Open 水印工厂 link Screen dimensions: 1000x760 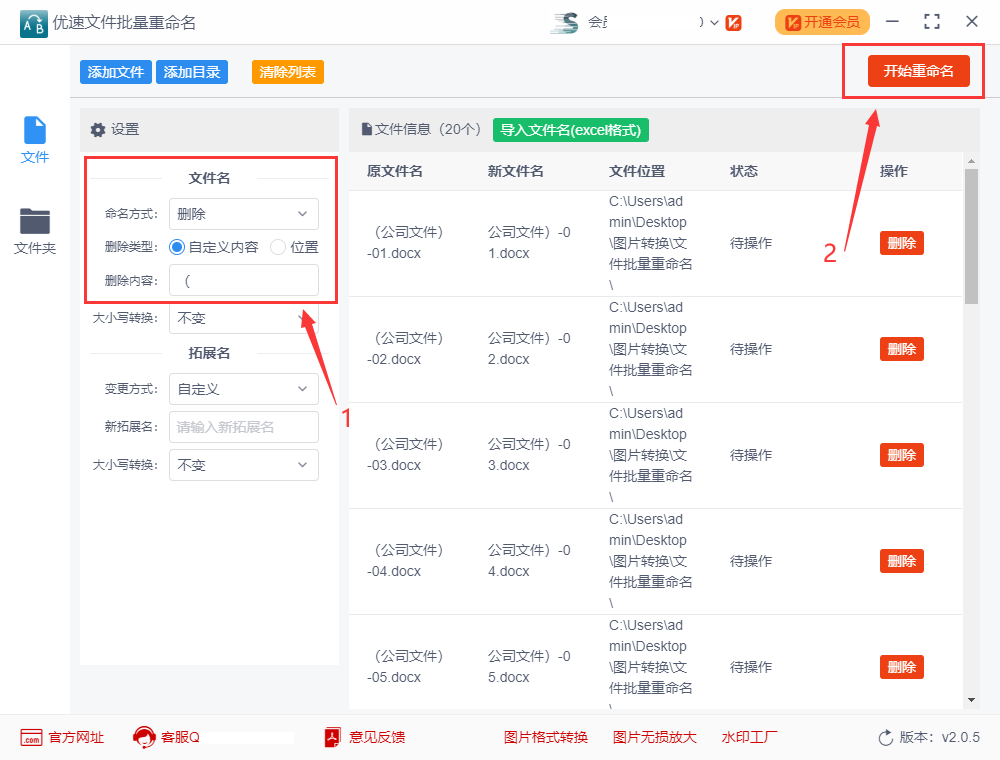[x=749, y=738]
